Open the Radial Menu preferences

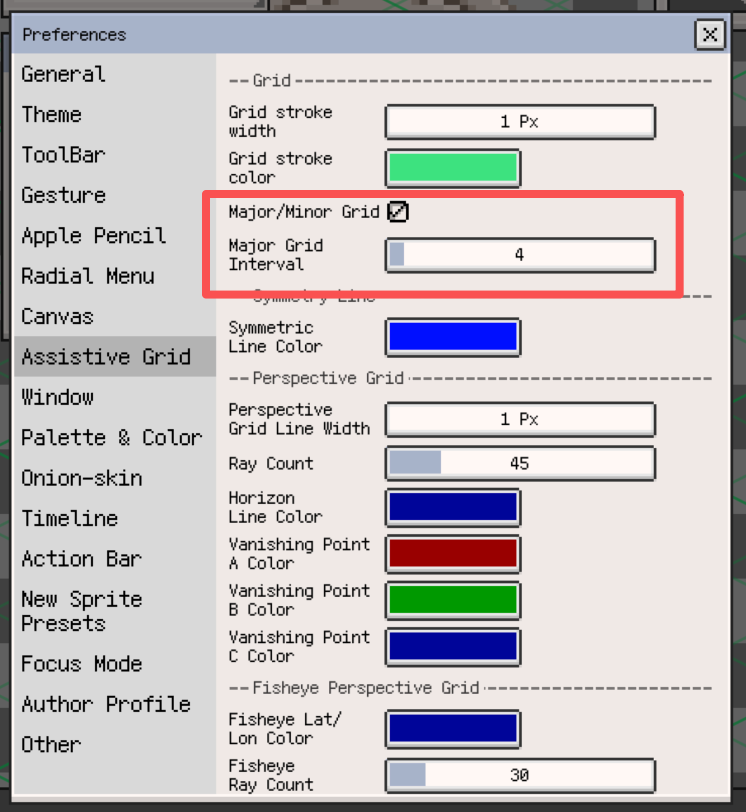(88, 276)
